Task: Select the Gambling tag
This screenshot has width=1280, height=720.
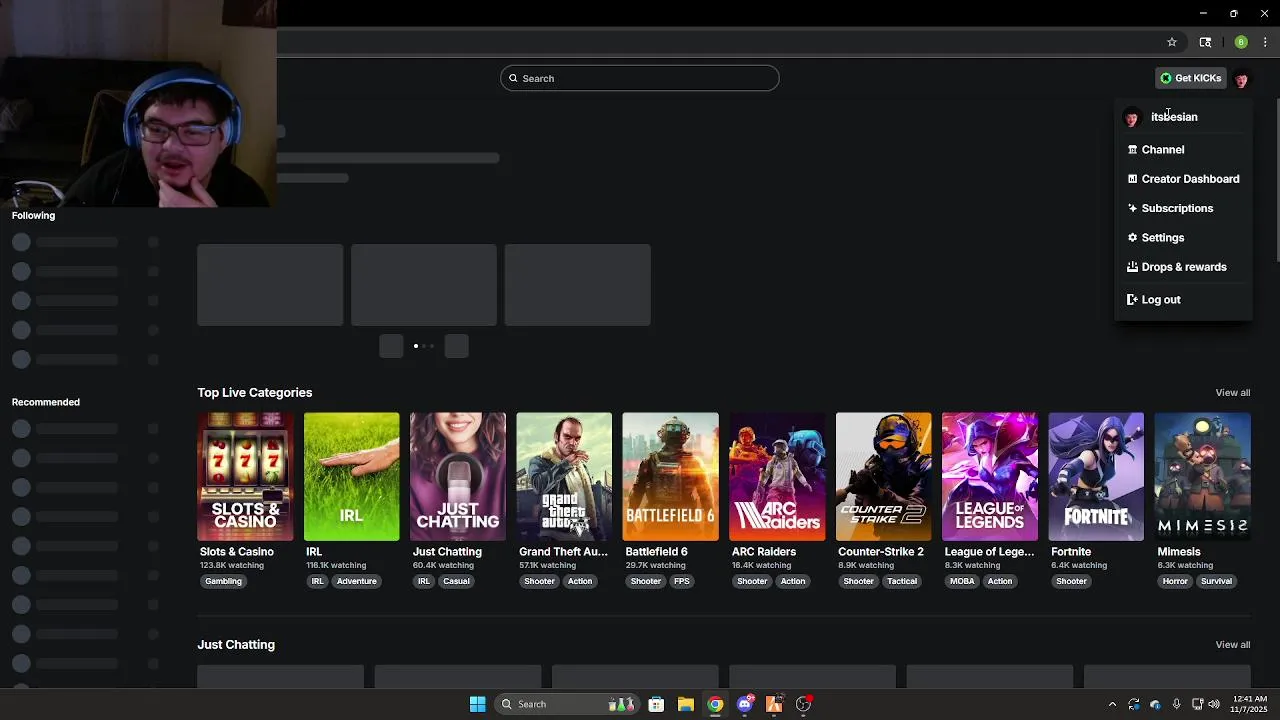Action: click(223, 581)
